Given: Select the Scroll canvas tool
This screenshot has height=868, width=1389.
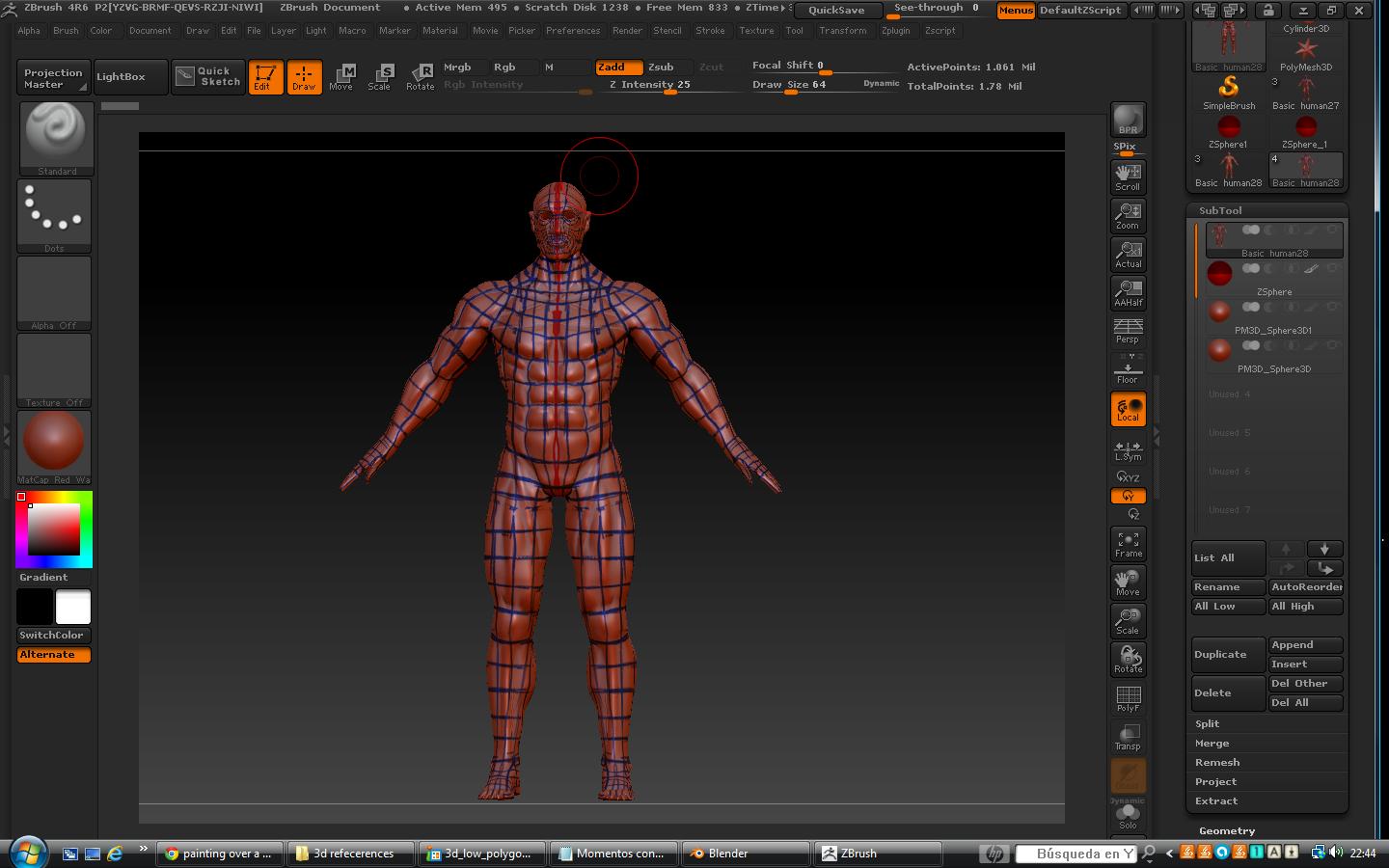Looking at the screenshot, I should click(x=1128, y=176).
